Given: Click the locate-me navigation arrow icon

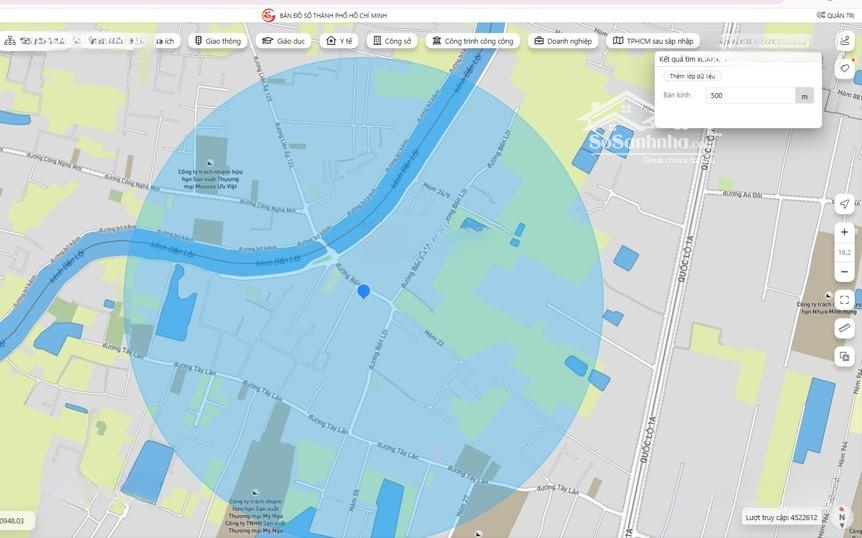Looking at the screenshot, I should [844, 204].
